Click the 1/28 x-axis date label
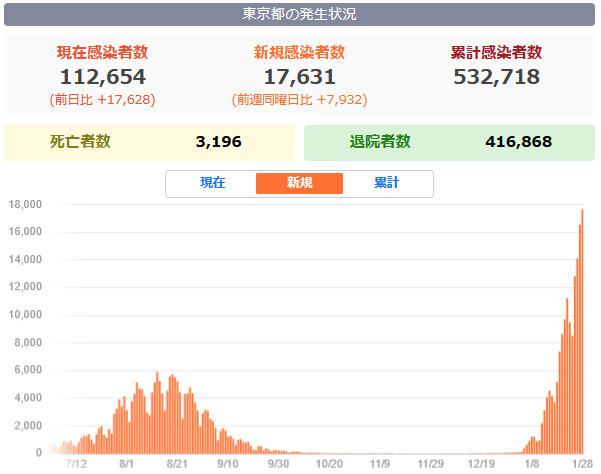 (x=582, y=464)
